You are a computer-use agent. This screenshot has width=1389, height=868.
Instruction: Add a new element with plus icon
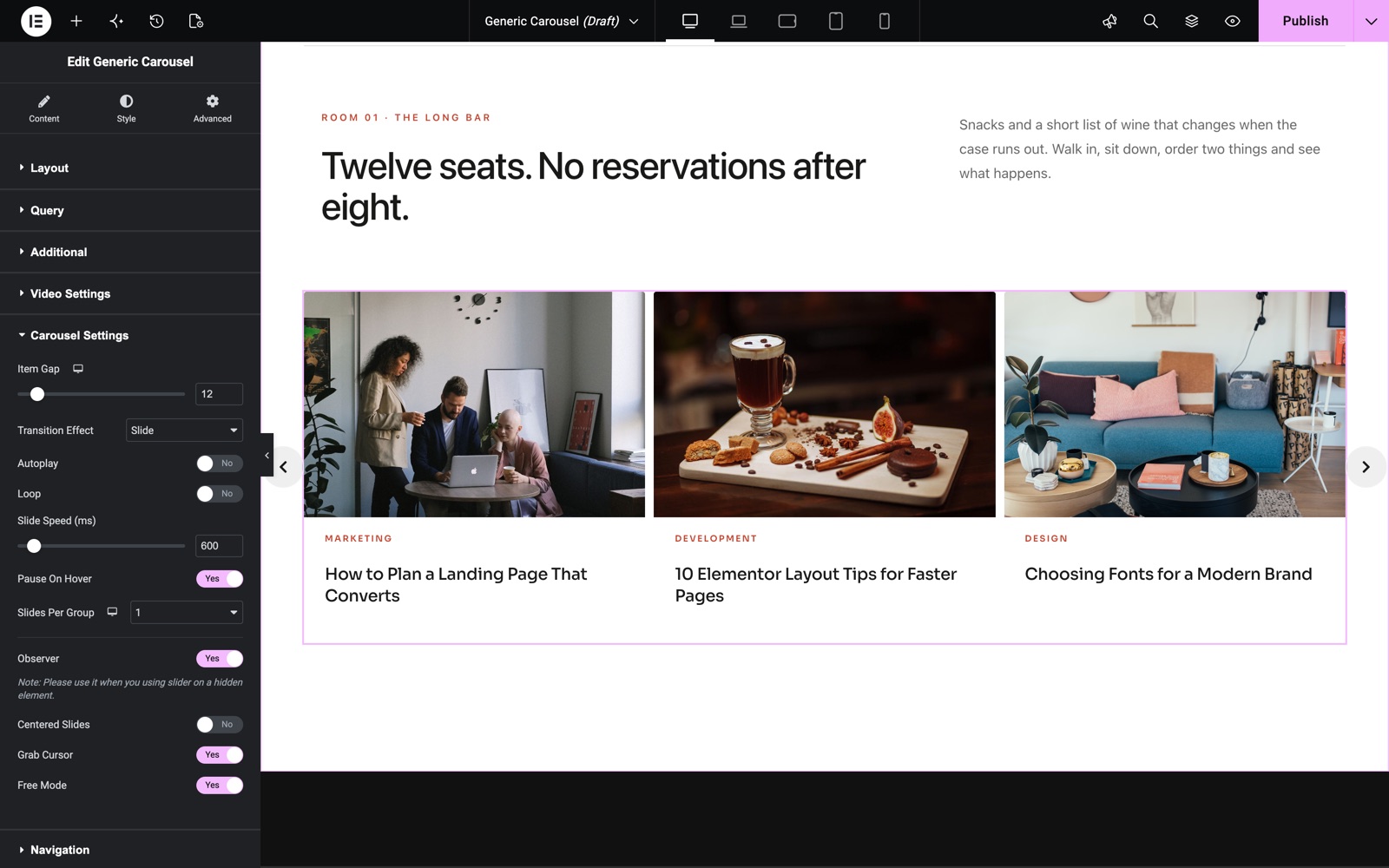76,21
